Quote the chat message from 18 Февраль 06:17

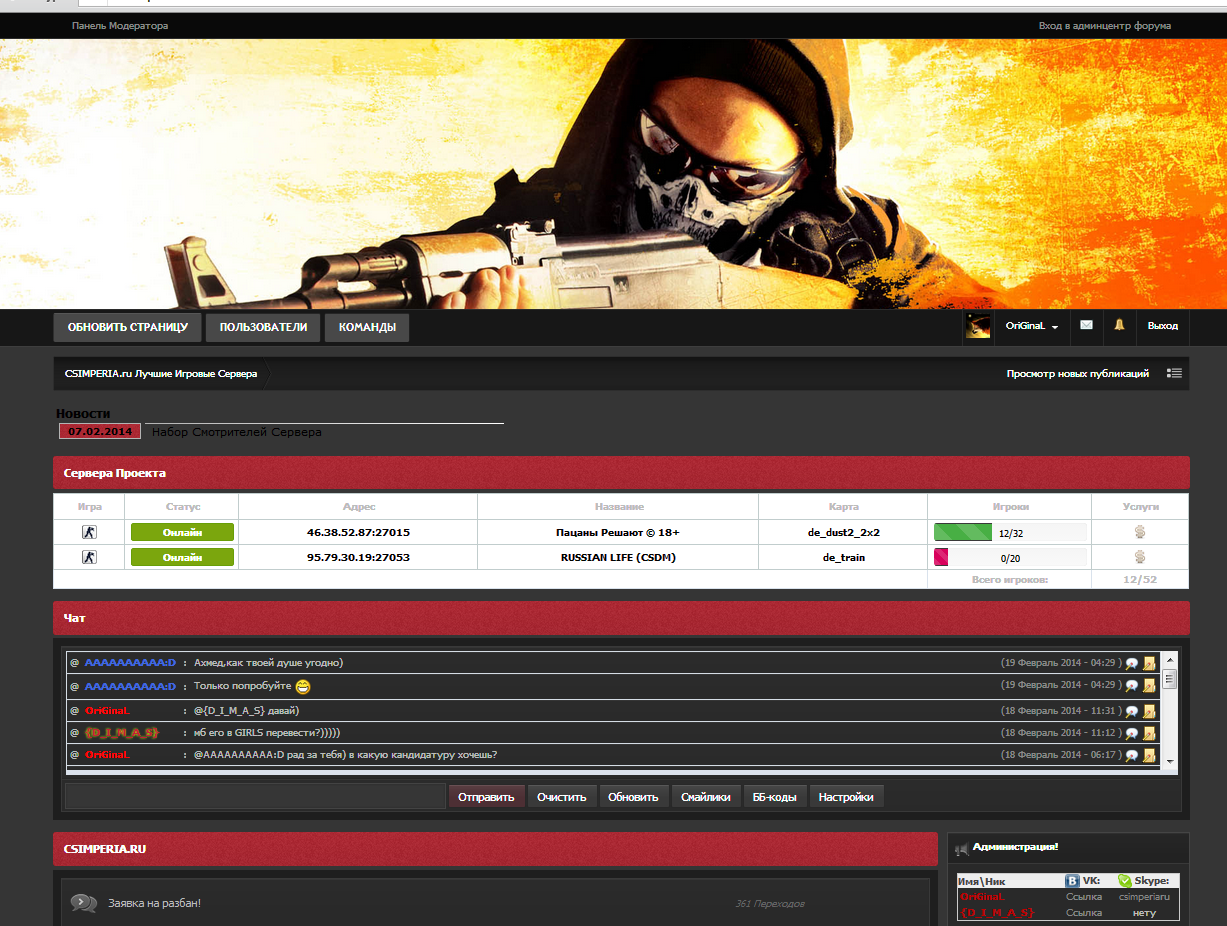[x=1132, y=755]
